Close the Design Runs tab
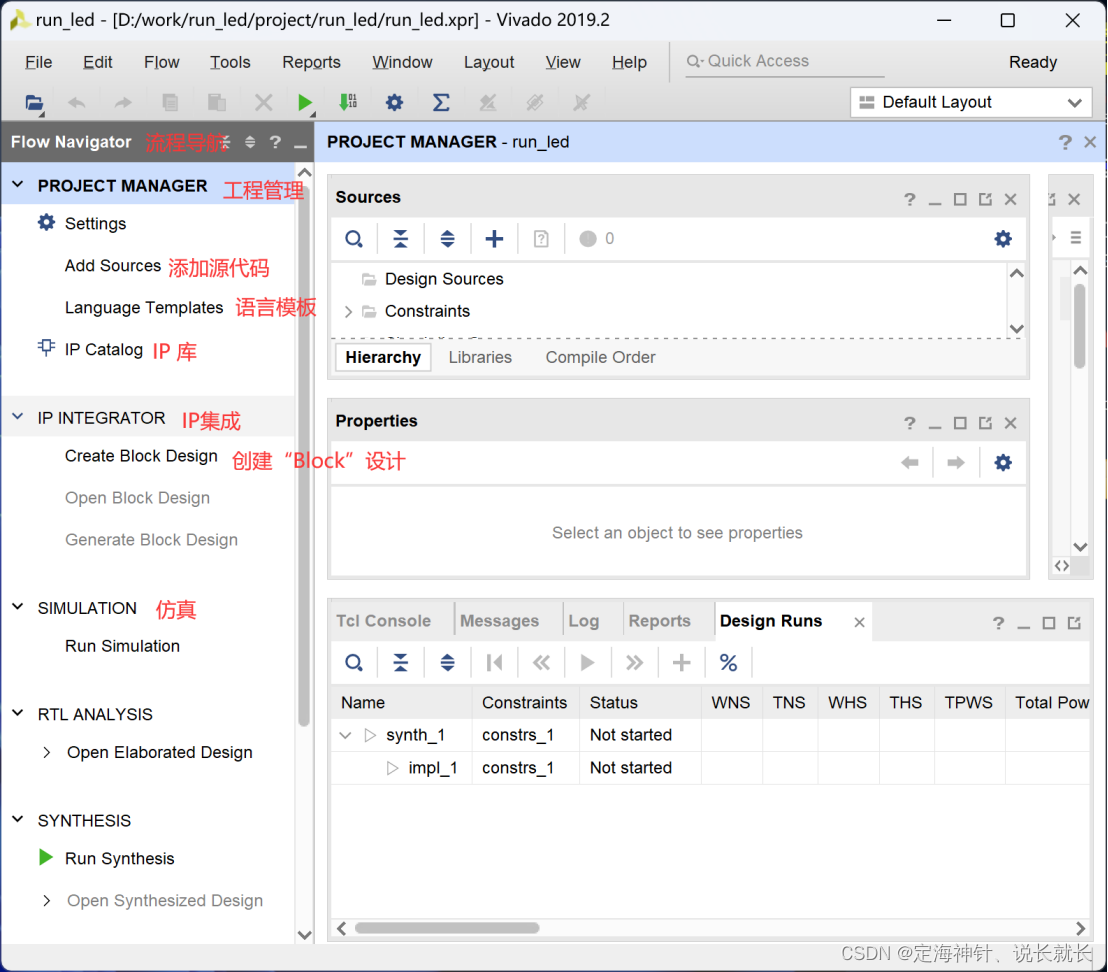The height and width of the screenshot is (972, 1108). coord(859,622)
